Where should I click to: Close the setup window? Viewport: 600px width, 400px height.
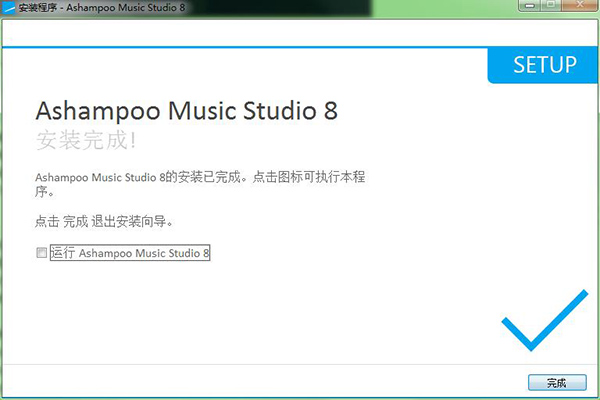pos(579,5)
